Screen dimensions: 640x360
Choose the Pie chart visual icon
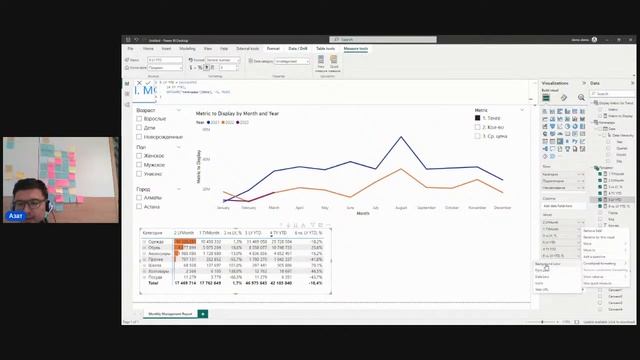(x=567, y=126)
